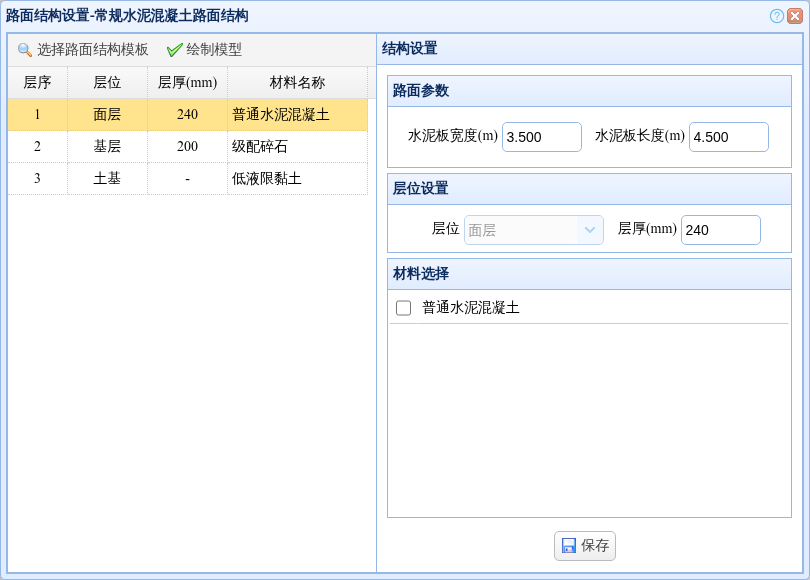Click the 结构设置 panel header
The height and width of the screenshot is (580, 810).
[x=589, y=49]
